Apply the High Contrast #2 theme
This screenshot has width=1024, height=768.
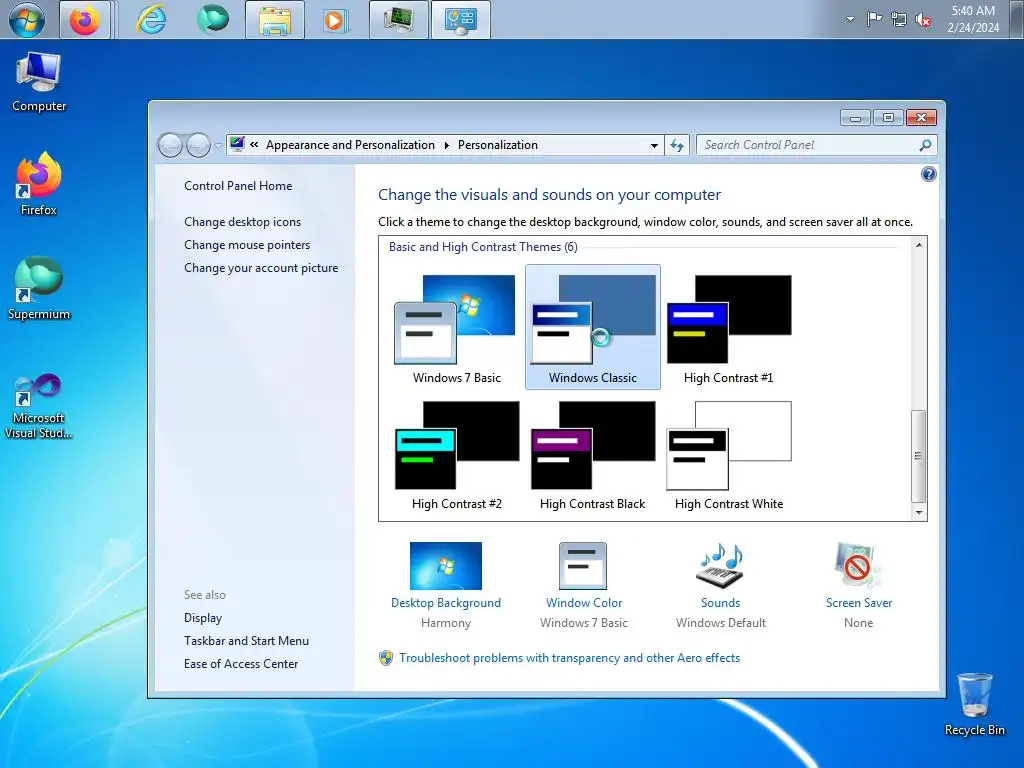coord(456,455)
